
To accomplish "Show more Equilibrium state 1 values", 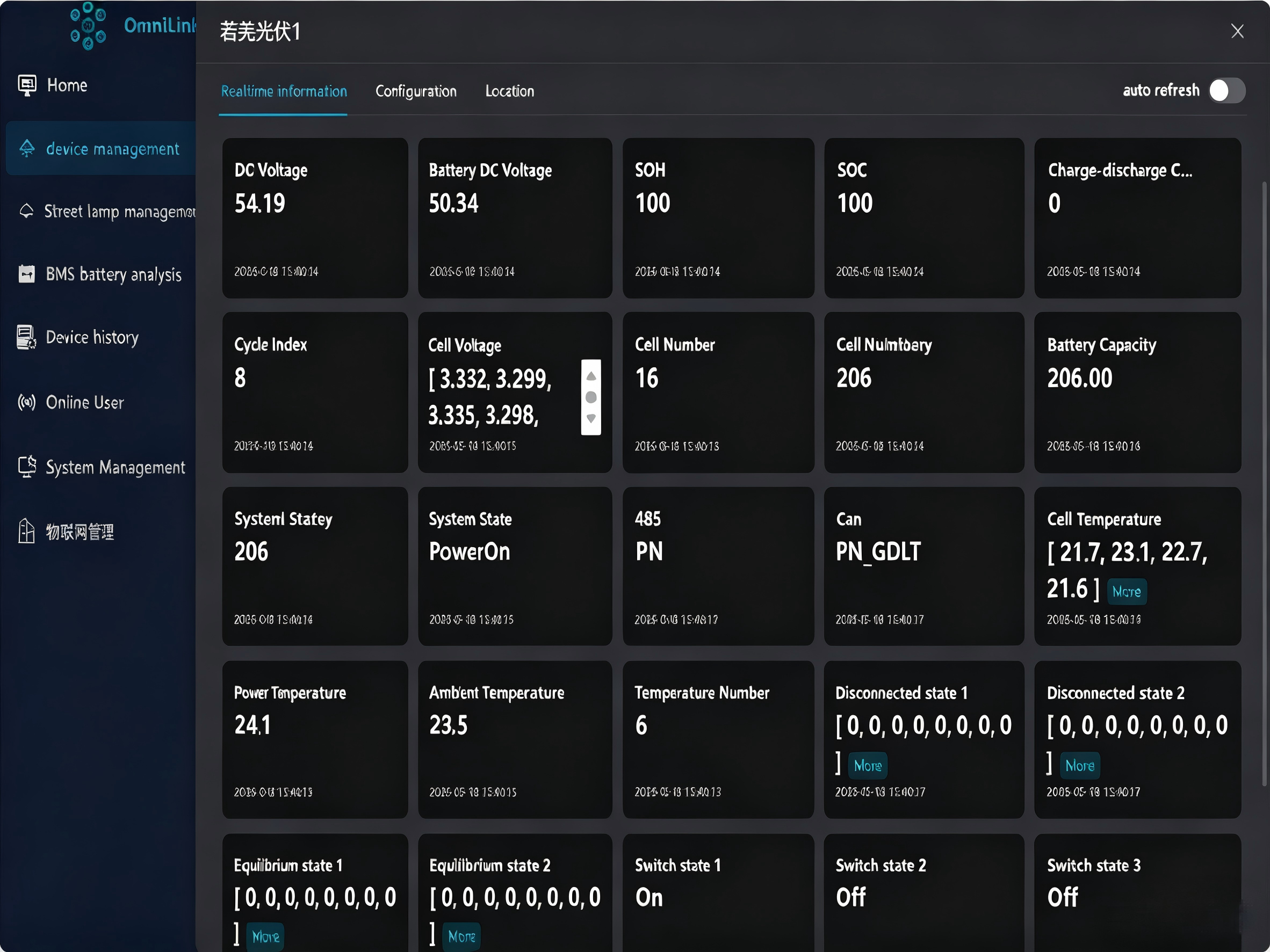I will (x=266, y=937).
